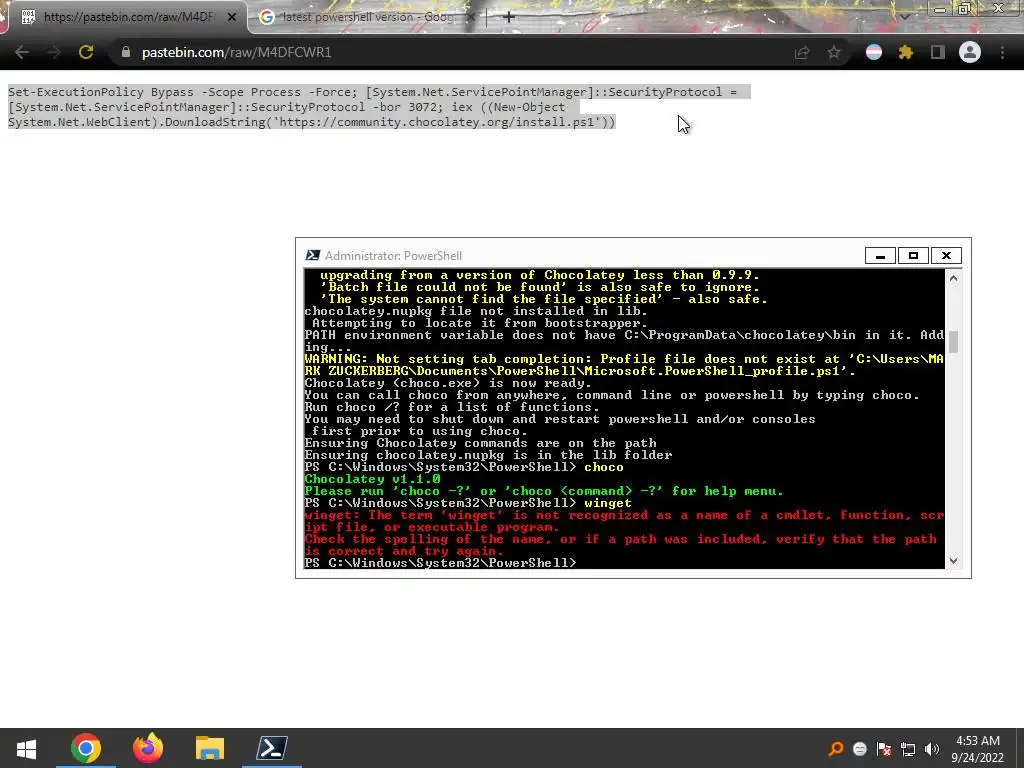This screenshot has height=768, width=1024.
Task: Open the Extensions puzzle piece menu
Action: tap(905, 53)
